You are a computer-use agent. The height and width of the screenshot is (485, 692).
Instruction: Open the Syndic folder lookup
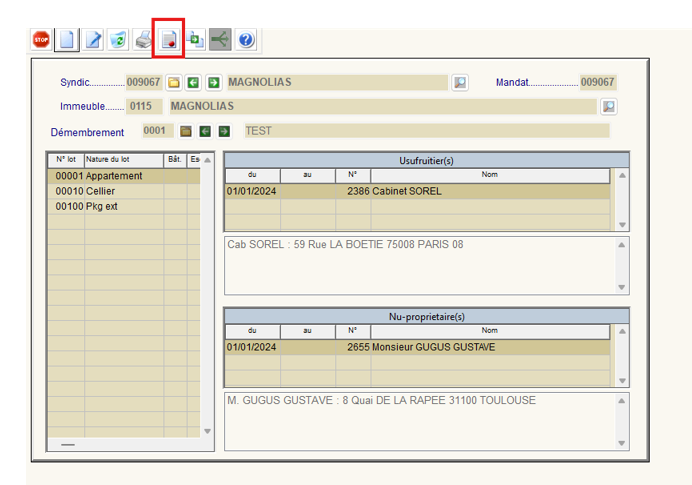173,82
